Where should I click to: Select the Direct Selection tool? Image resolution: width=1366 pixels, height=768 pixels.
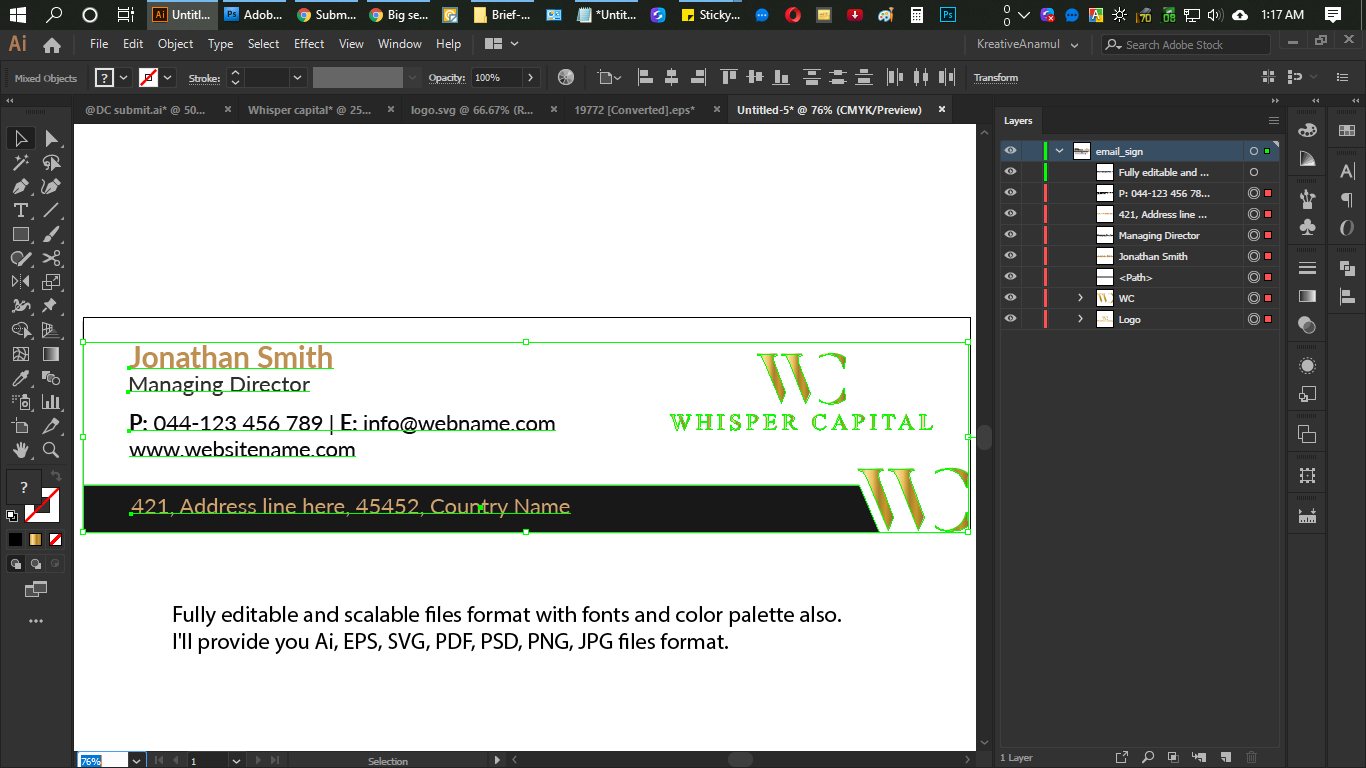click(51, 139)
